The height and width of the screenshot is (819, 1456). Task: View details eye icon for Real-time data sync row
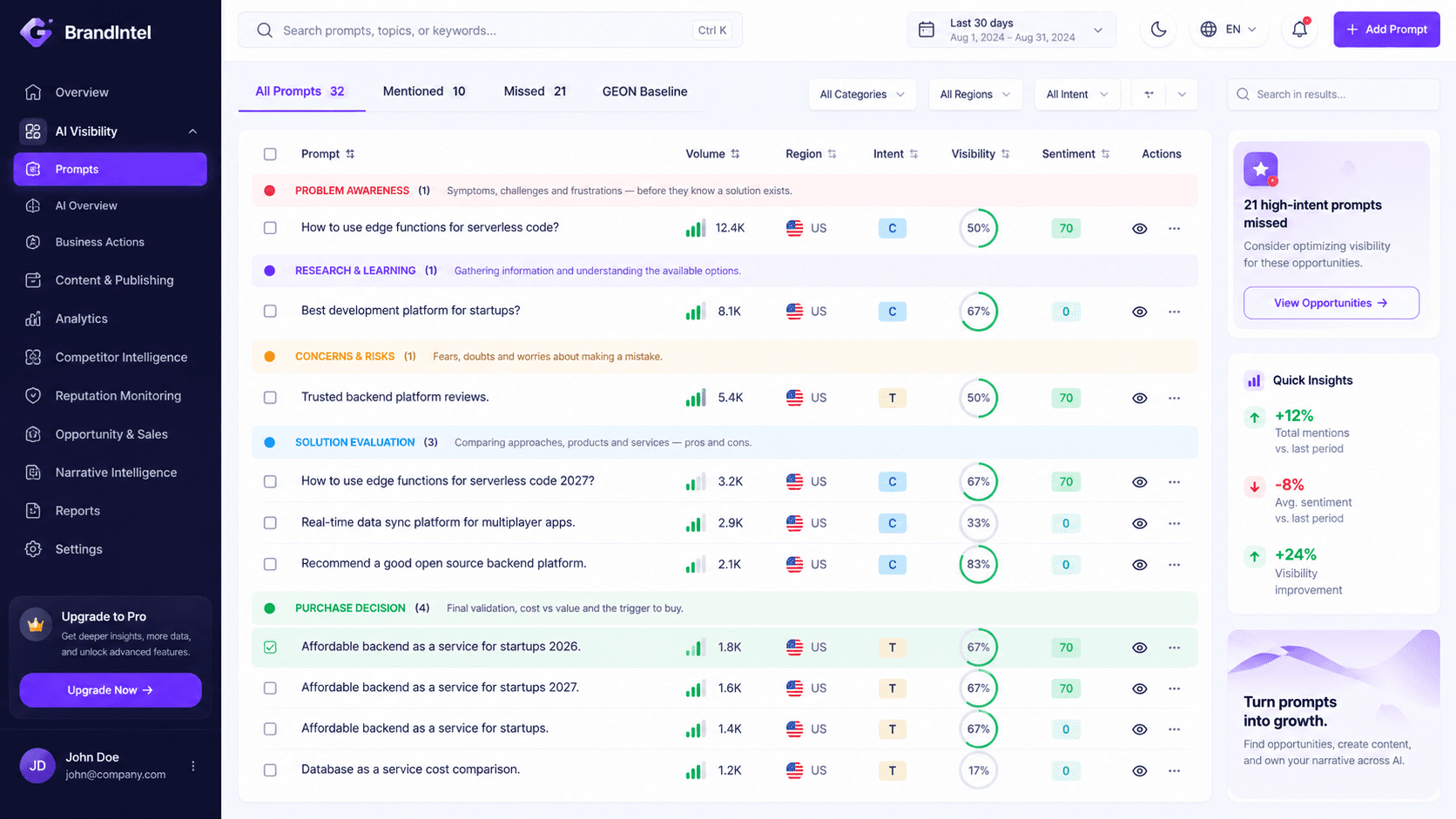coord(1139,523)
